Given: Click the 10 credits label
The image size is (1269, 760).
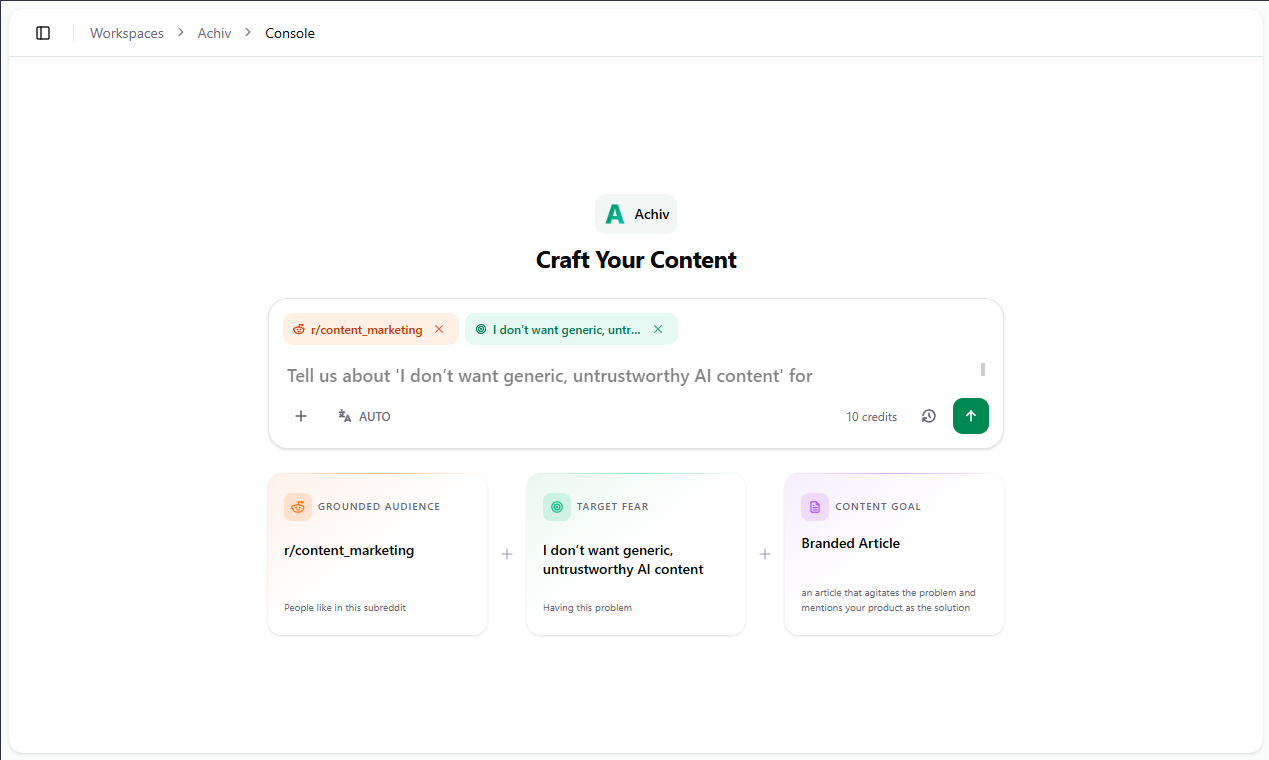Looking at the screenshot, I should tap(872, 417).
